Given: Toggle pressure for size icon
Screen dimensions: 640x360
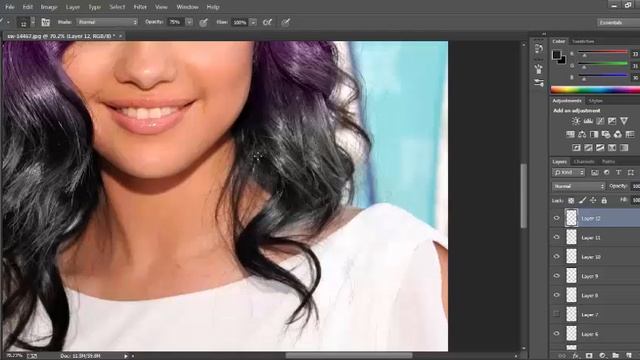Looking at the screenshot, I should coord(286,22).
